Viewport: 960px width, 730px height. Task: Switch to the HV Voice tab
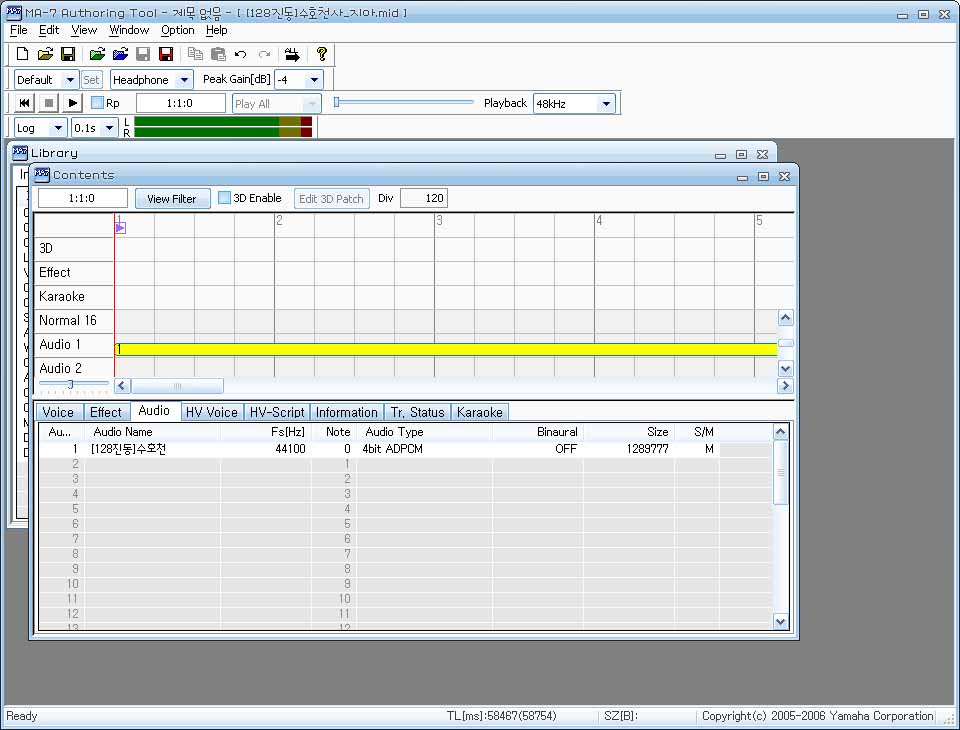(x=212, y=412)
